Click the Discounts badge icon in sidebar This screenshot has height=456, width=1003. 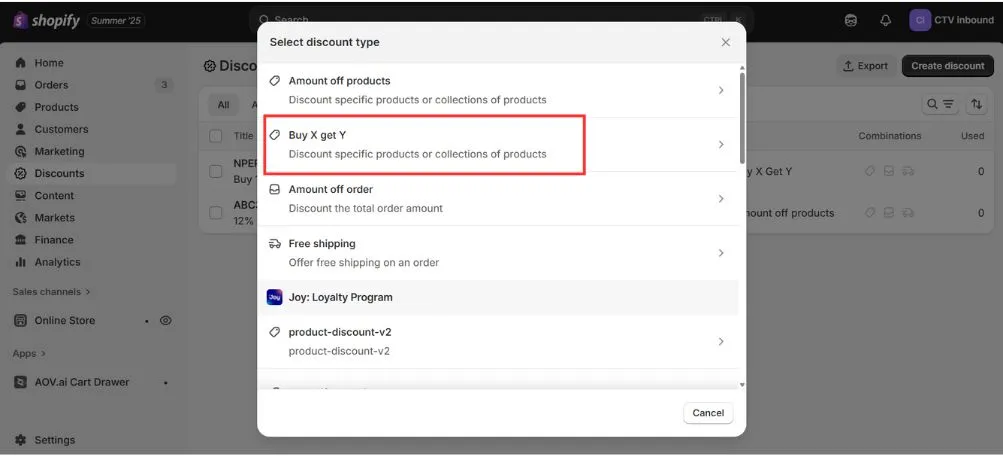[x=20, y=173]
